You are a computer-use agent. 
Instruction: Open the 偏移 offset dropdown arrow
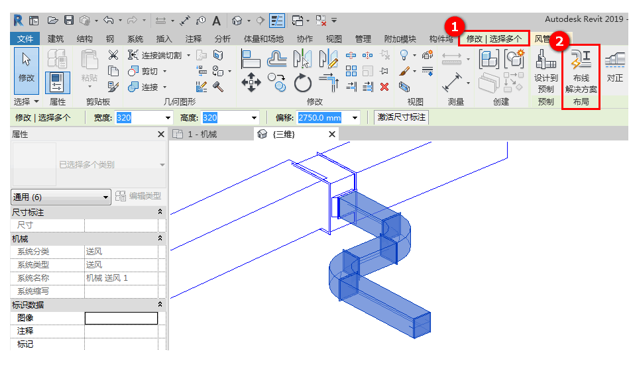[x=355, y=118]
